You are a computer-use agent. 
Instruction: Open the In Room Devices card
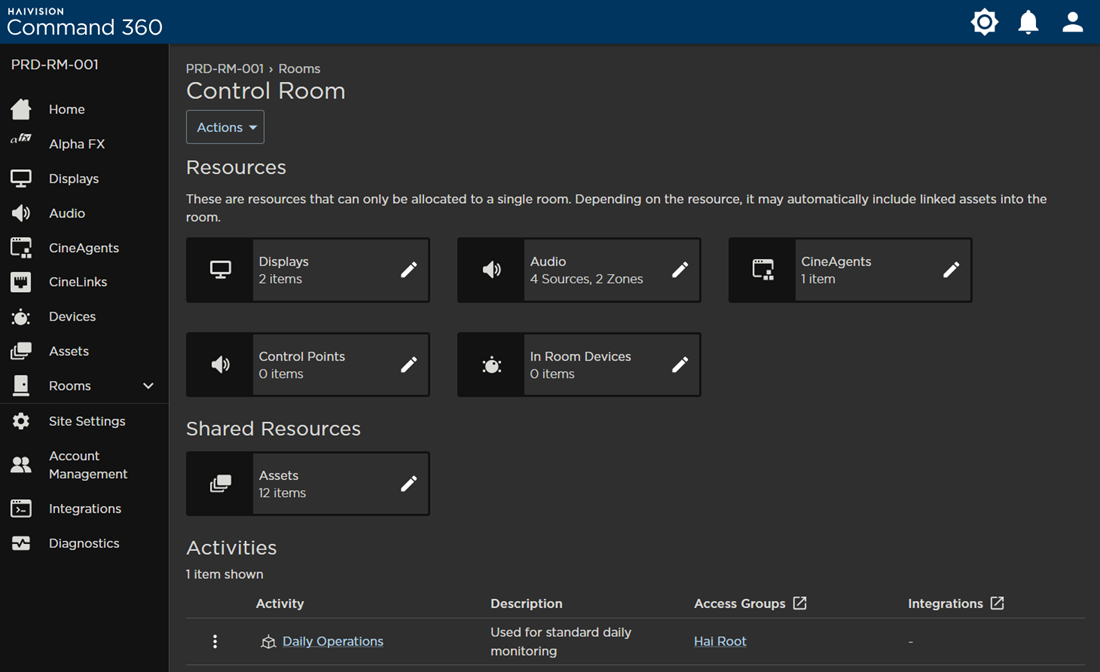tap(579, 365)
